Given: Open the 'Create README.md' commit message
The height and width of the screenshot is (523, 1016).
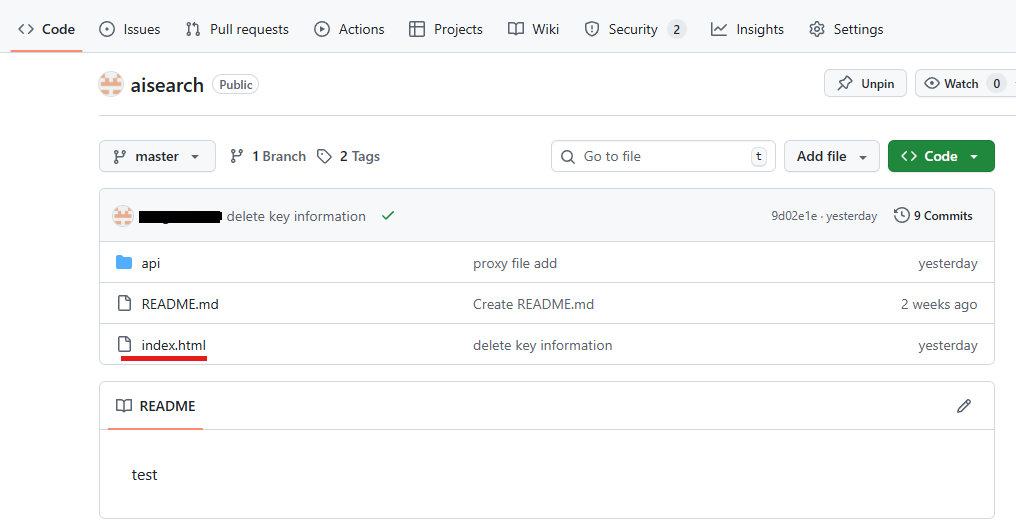Looking at the screenshot, I should coord(533,304).
